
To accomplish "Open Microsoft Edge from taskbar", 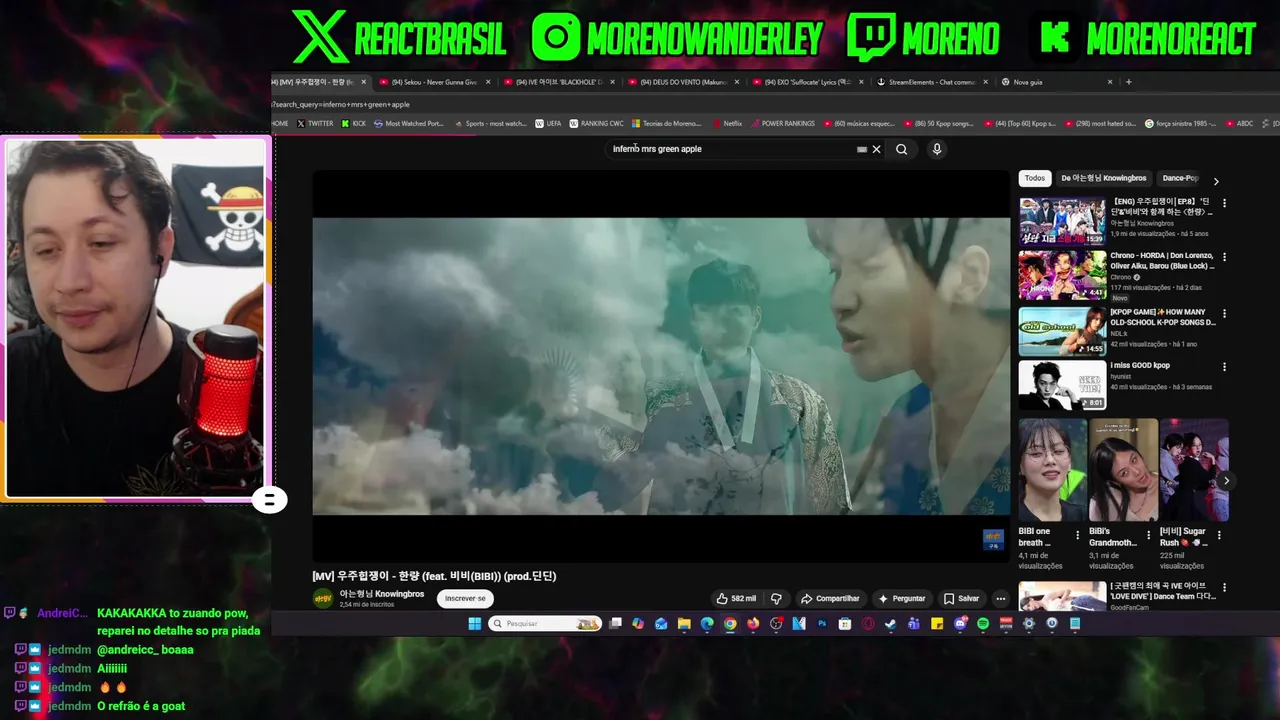I will (707, 623).
